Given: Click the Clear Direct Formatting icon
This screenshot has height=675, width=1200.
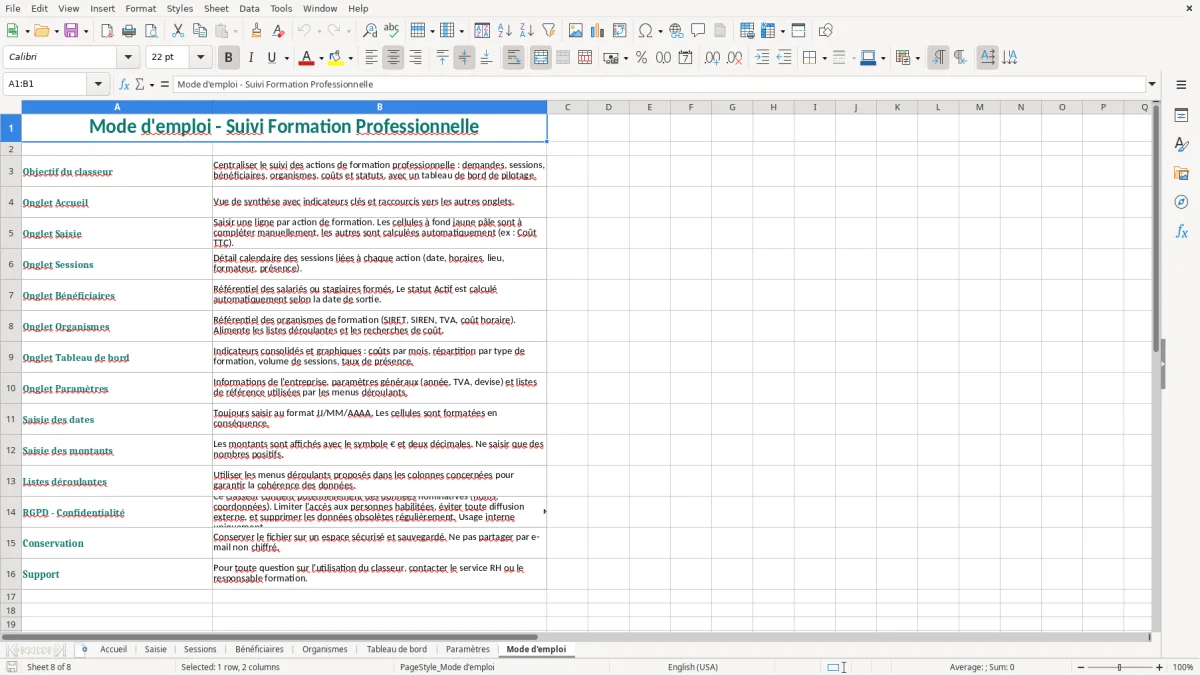Looking at the screenshot, I should 278,31.
